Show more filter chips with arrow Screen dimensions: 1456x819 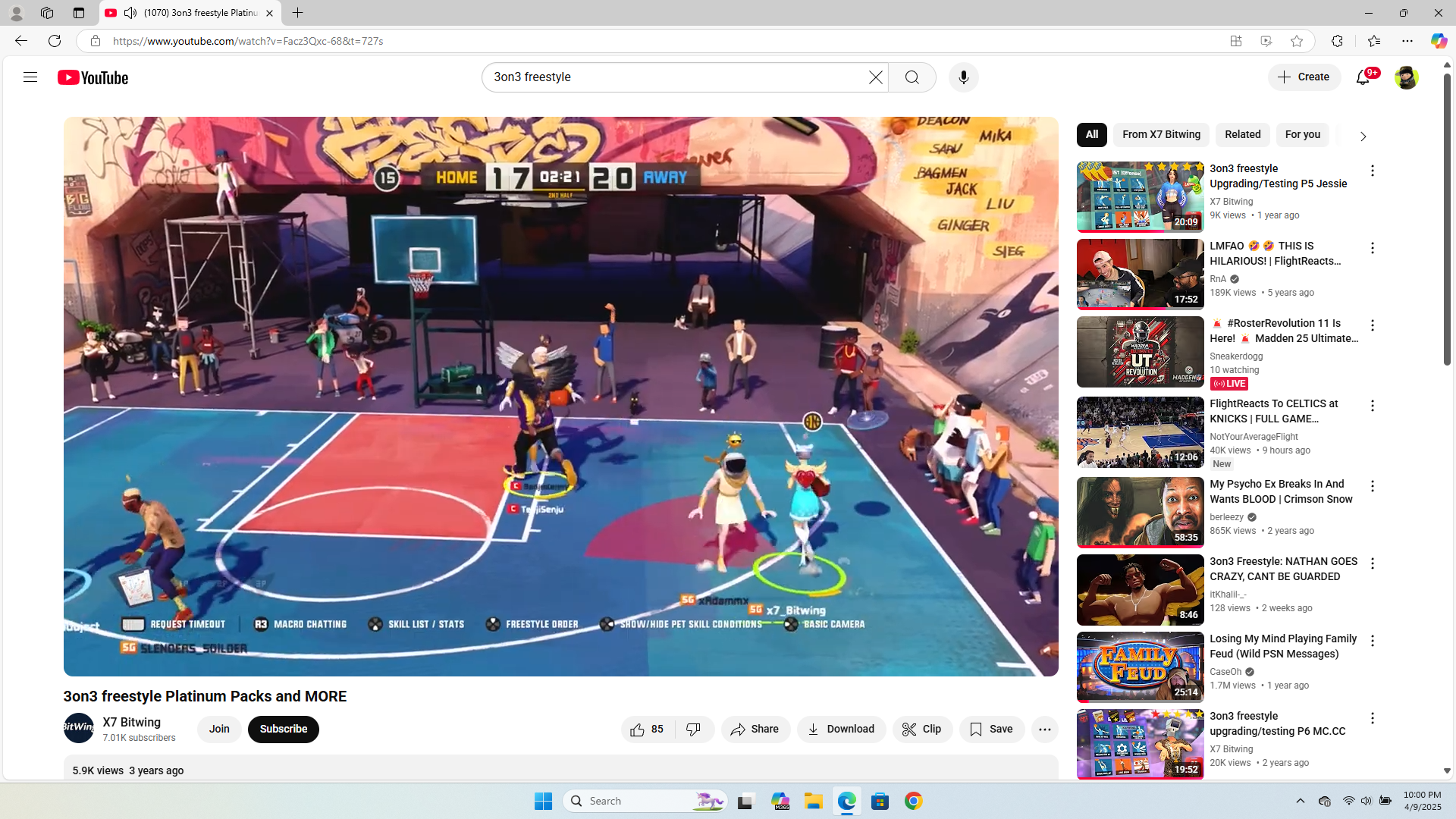(x=1363, y=136)
